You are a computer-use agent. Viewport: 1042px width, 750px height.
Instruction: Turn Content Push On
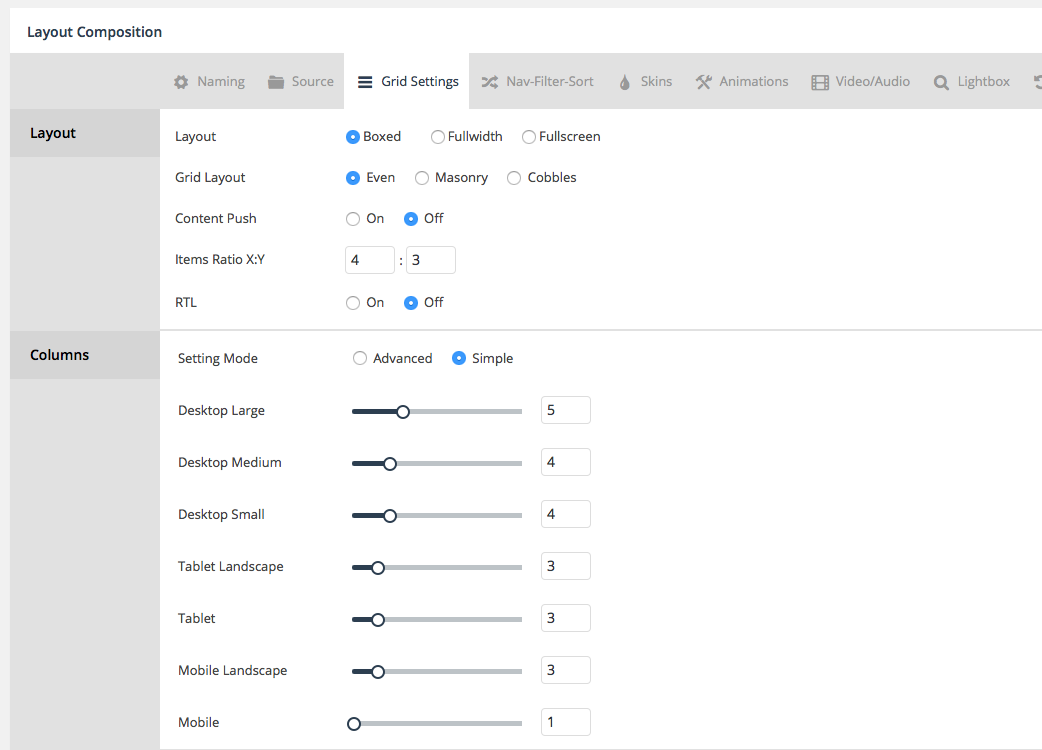click(x=353, y=219)
